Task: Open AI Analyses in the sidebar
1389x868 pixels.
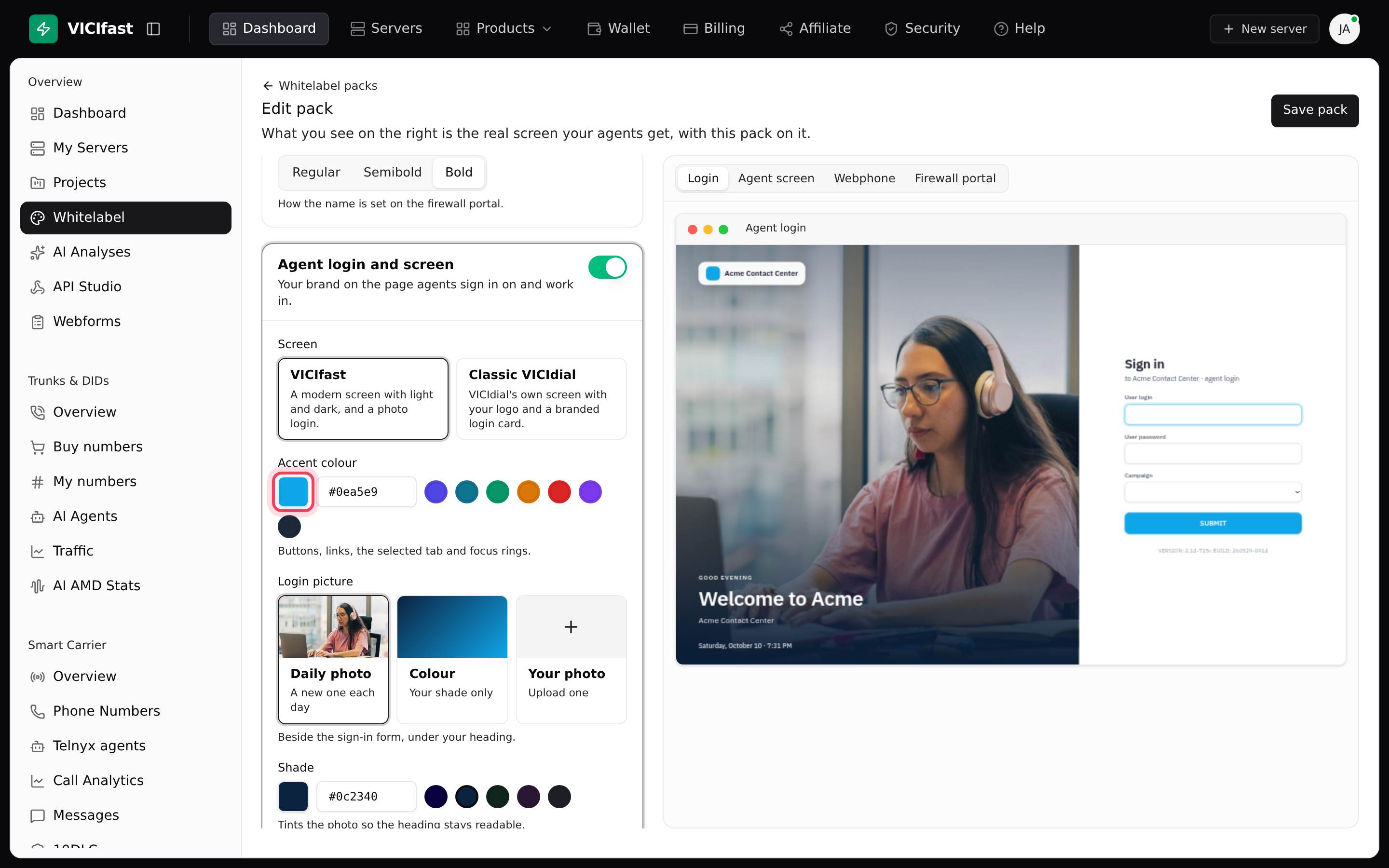Action: click(x=126, y=252)
